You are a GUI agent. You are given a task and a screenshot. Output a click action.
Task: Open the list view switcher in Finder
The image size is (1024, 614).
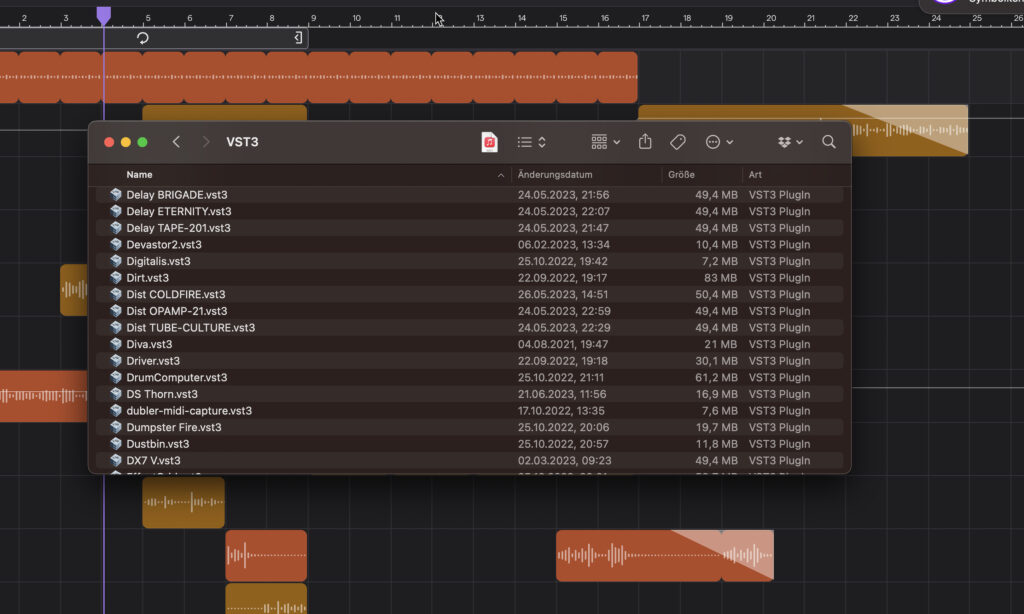tap(532, 142)
